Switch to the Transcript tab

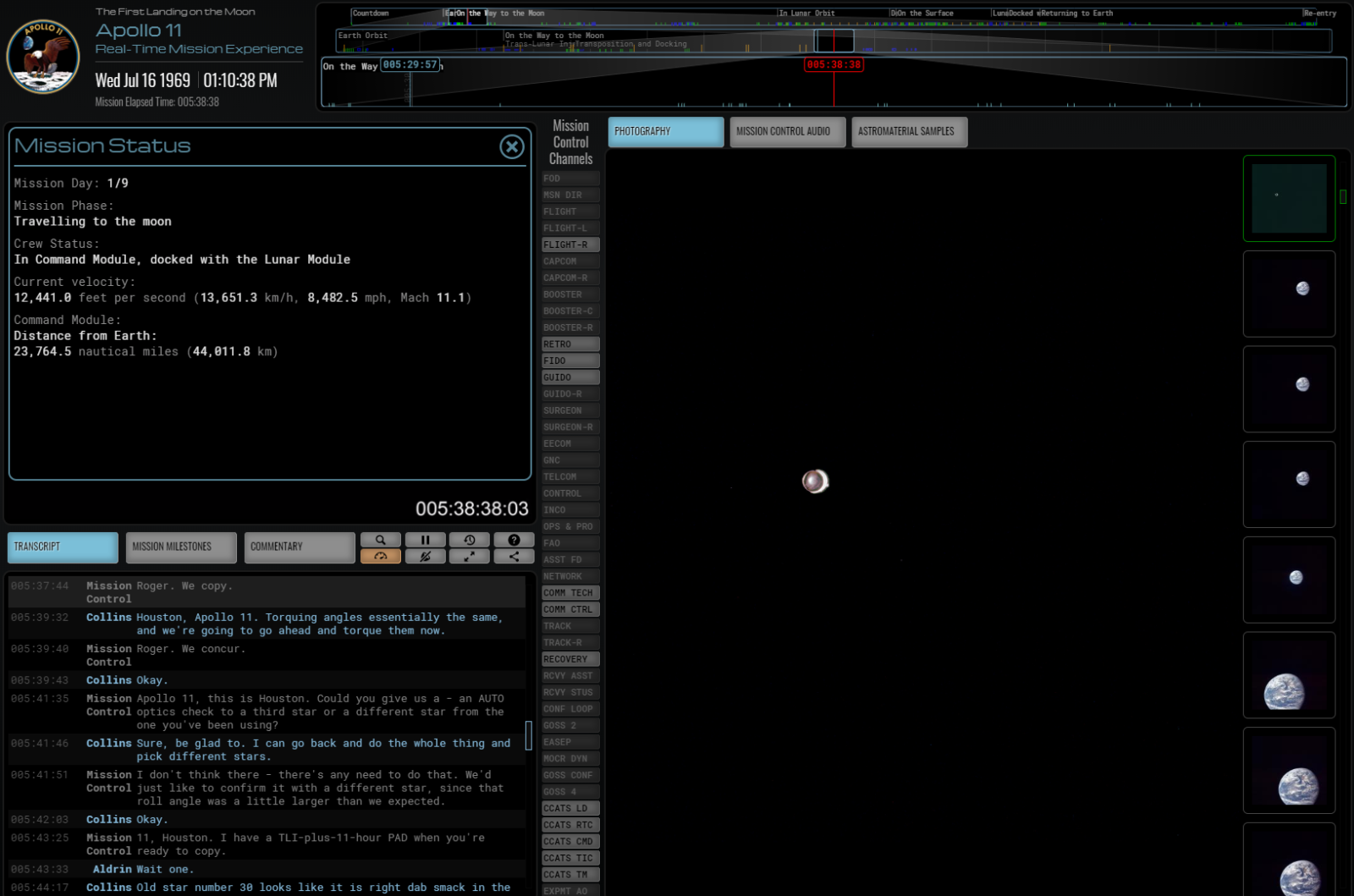(x=63, y=547)
